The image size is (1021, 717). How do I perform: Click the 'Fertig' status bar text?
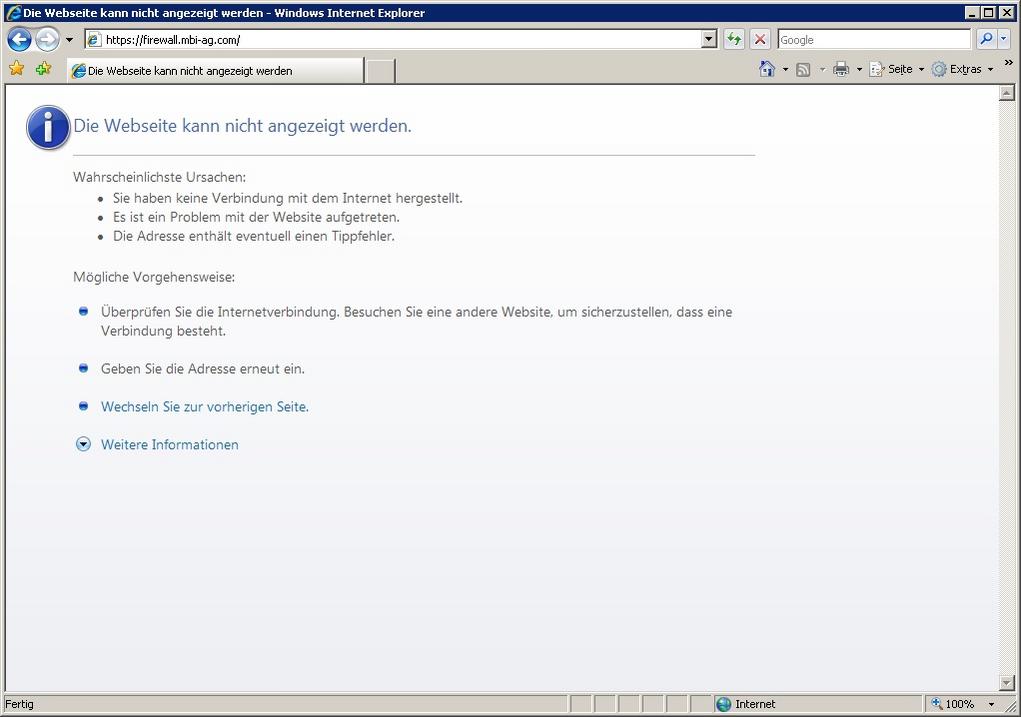coord(20,704)
